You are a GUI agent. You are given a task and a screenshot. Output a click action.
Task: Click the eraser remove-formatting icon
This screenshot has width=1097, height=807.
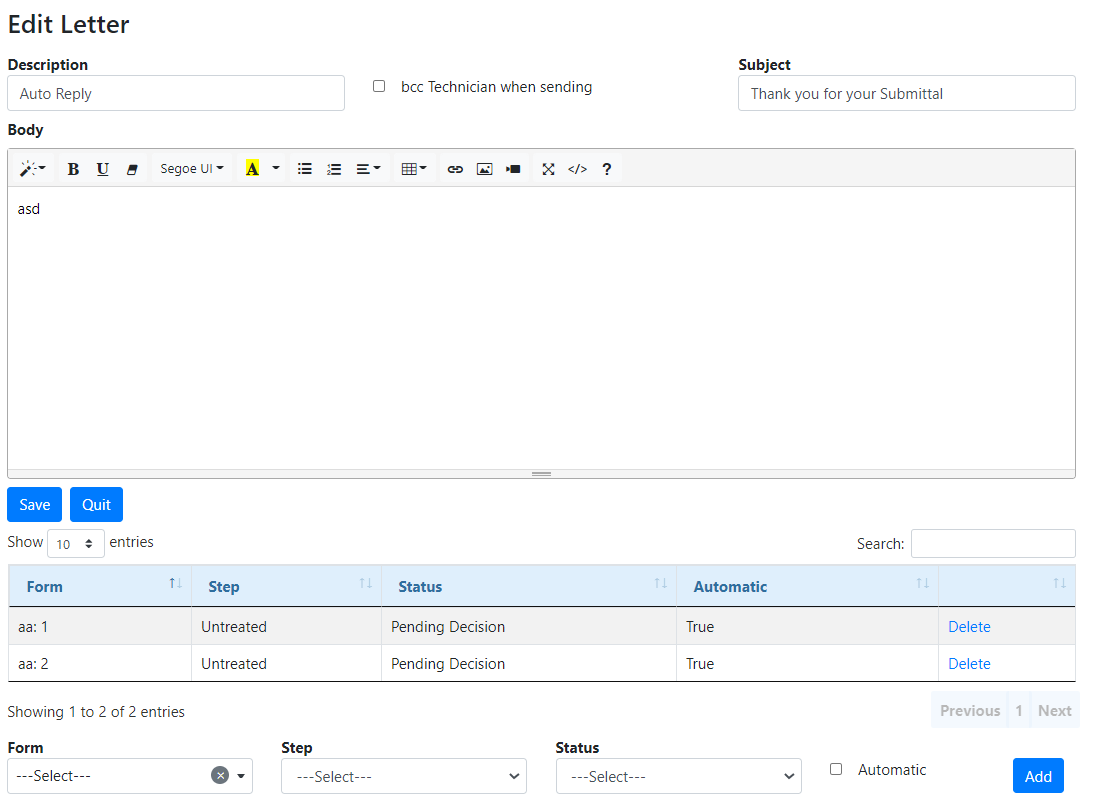132,169
